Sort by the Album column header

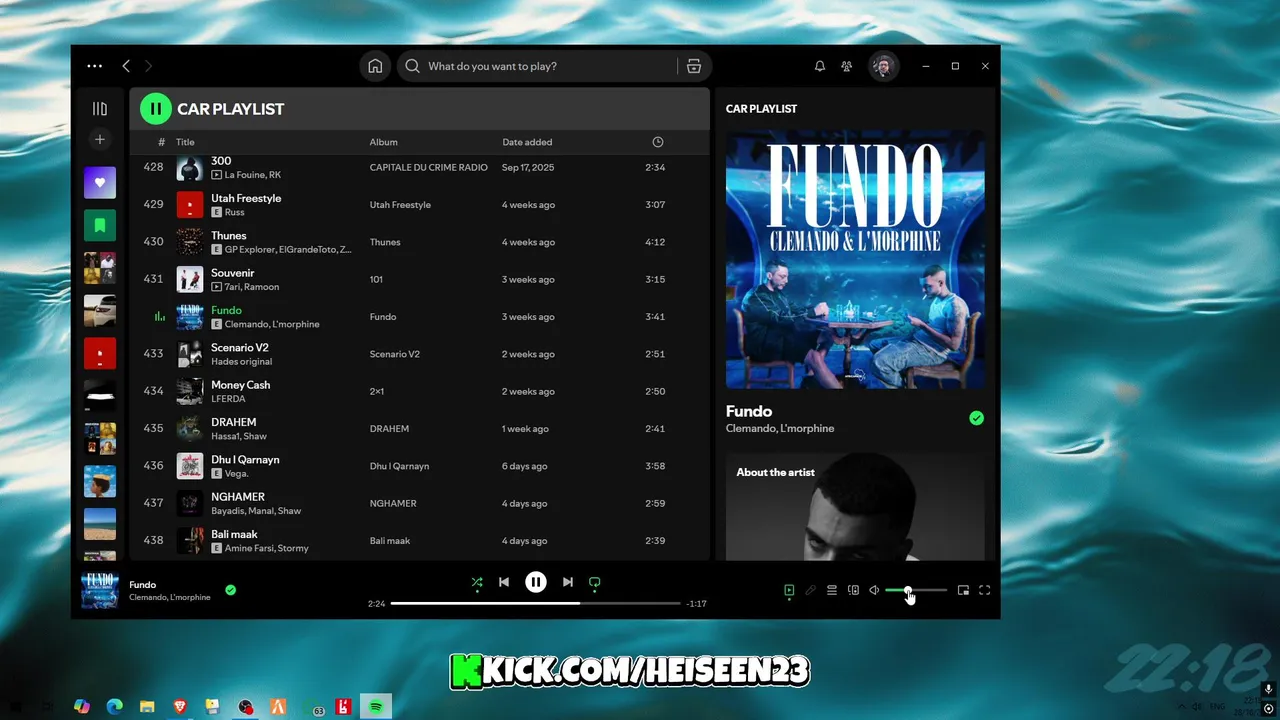pyautogui.click(x=383, y=142)
